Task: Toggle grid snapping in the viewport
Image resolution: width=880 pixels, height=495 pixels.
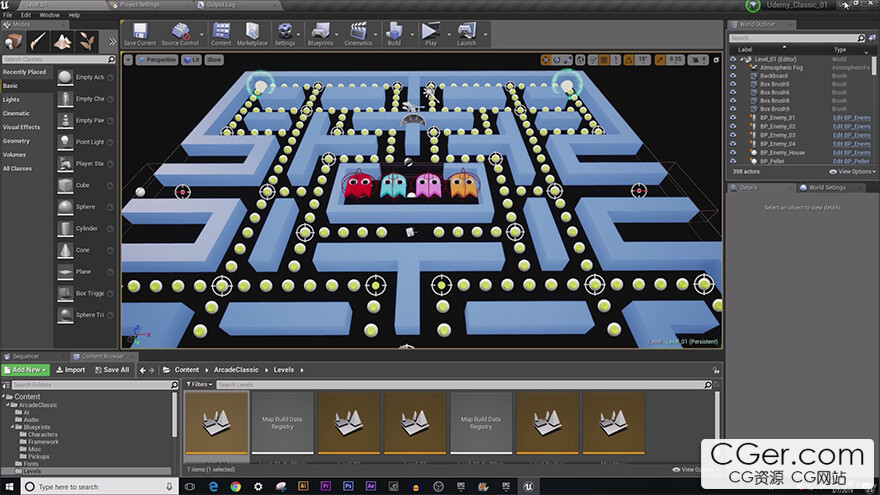Action: click(x=604, y=59)
